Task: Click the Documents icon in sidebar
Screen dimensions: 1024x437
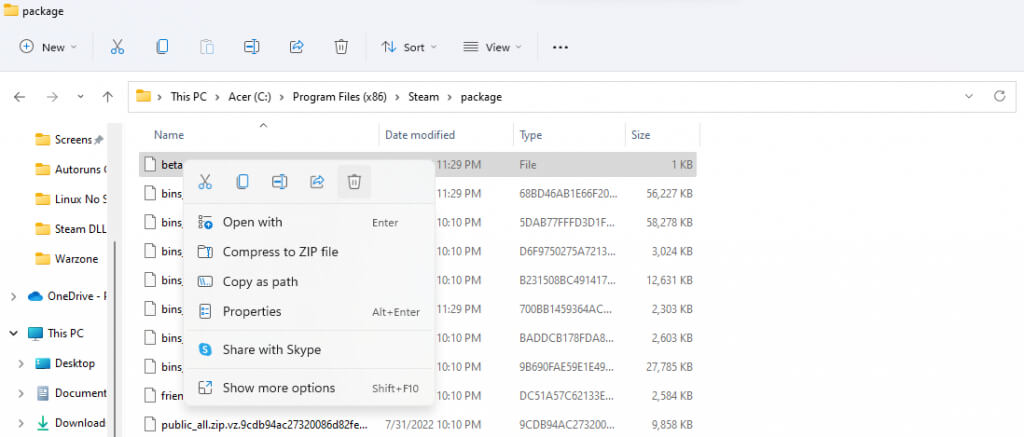Action: coord(43,393)
